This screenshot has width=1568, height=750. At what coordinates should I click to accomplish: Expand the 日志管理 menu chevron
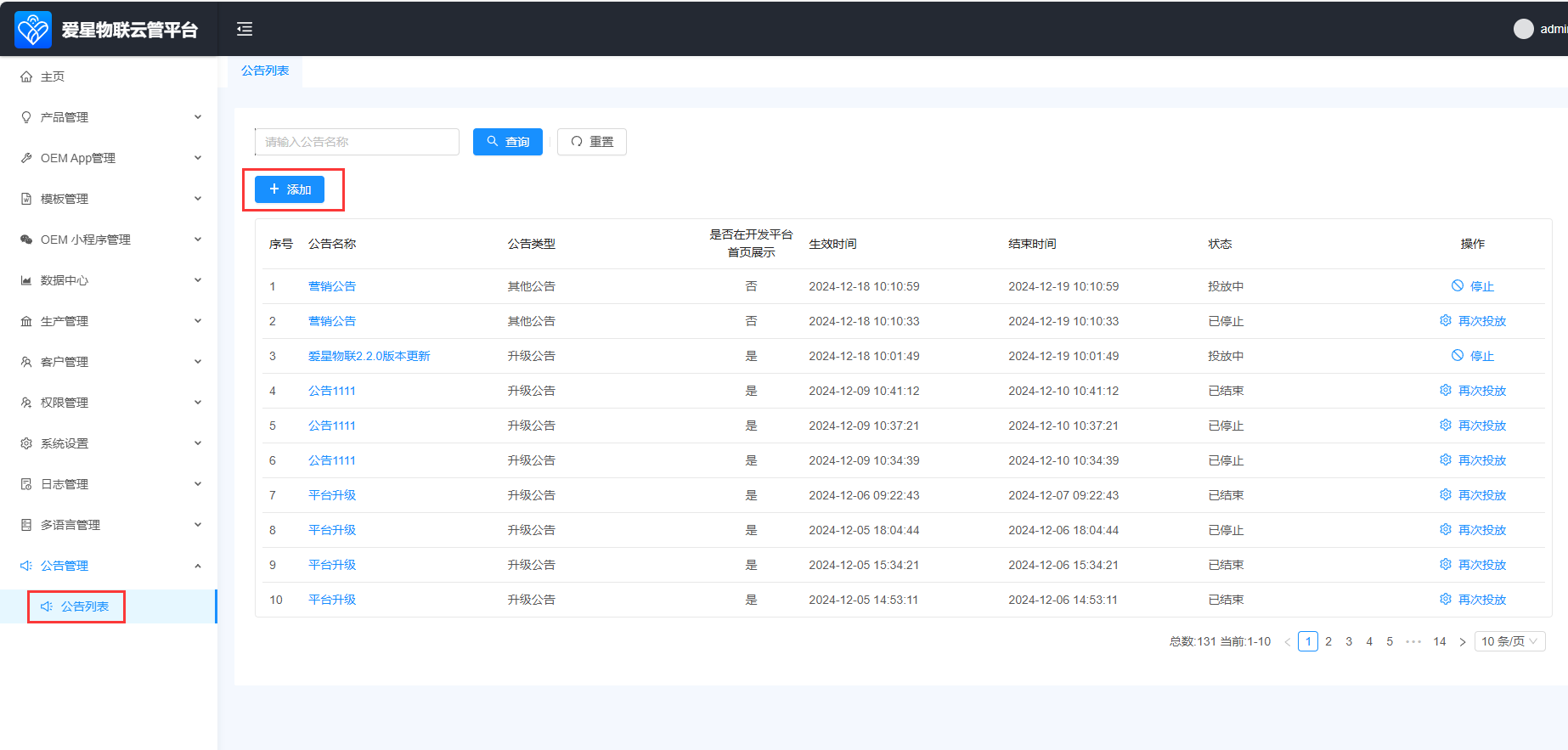(198, 484)
